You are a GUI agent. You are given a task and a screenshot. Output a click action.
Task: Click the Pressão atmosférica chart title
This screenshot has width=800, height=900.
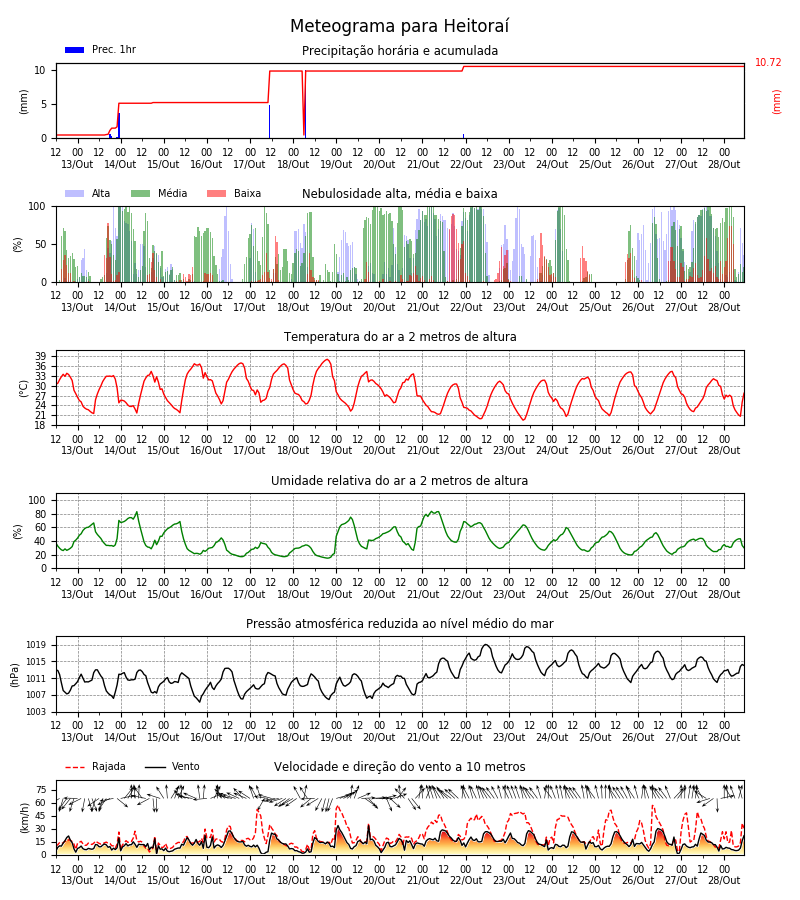(x=399, y=623)
